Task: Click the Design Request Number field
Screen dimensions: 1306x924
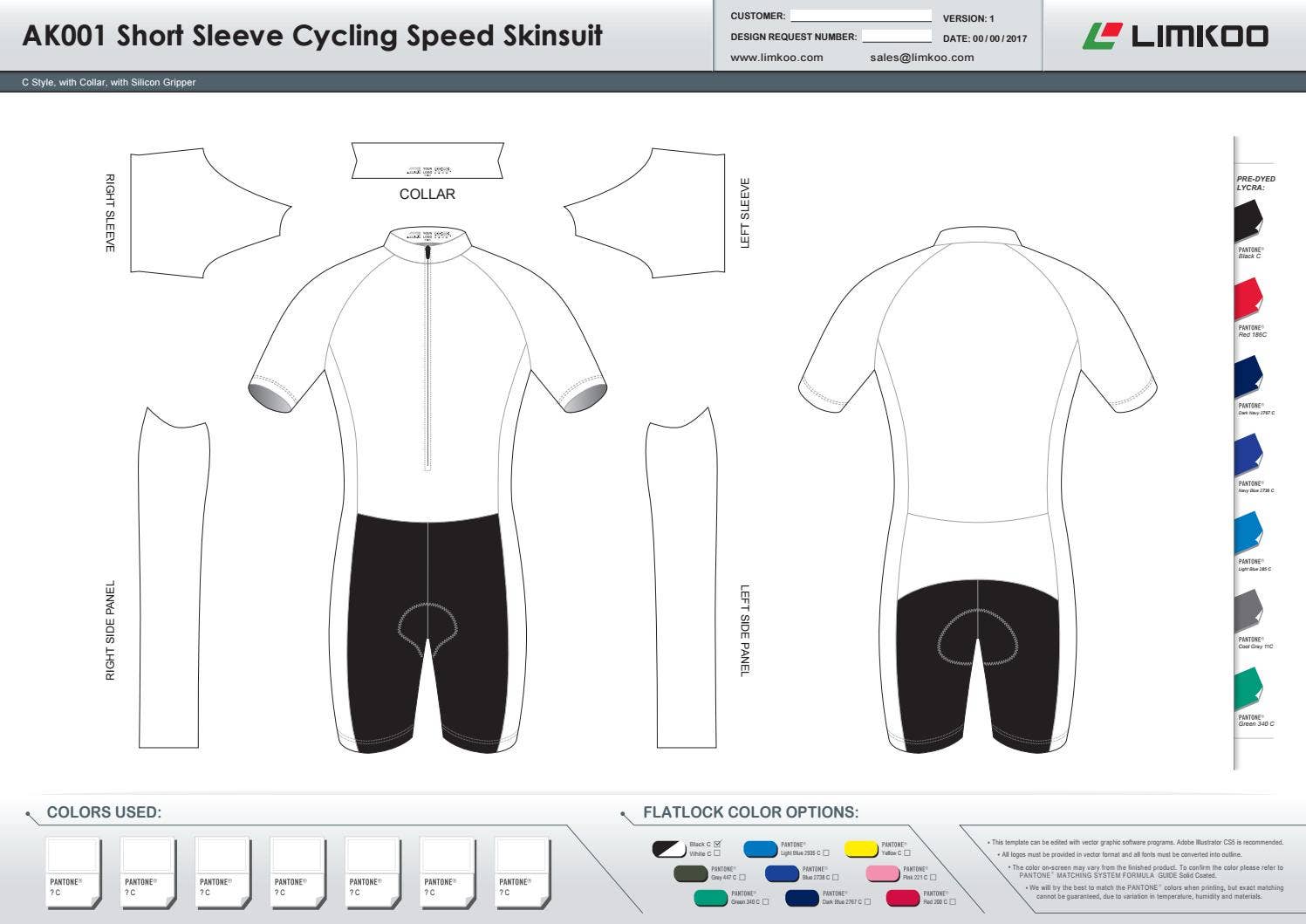Action: pos(896,37)
